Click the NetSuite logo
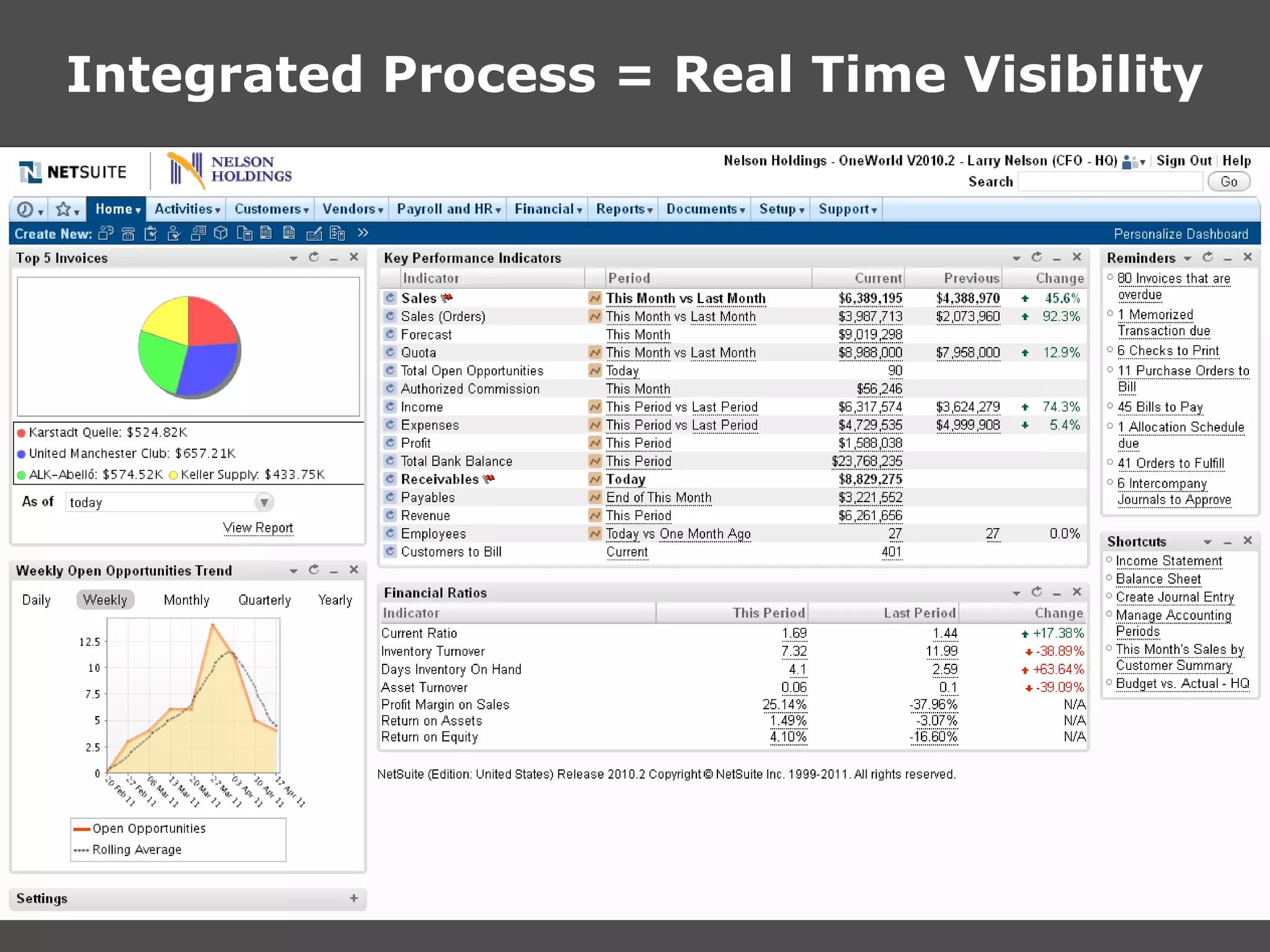This screenshot has width=1270, height=952. 73,172
